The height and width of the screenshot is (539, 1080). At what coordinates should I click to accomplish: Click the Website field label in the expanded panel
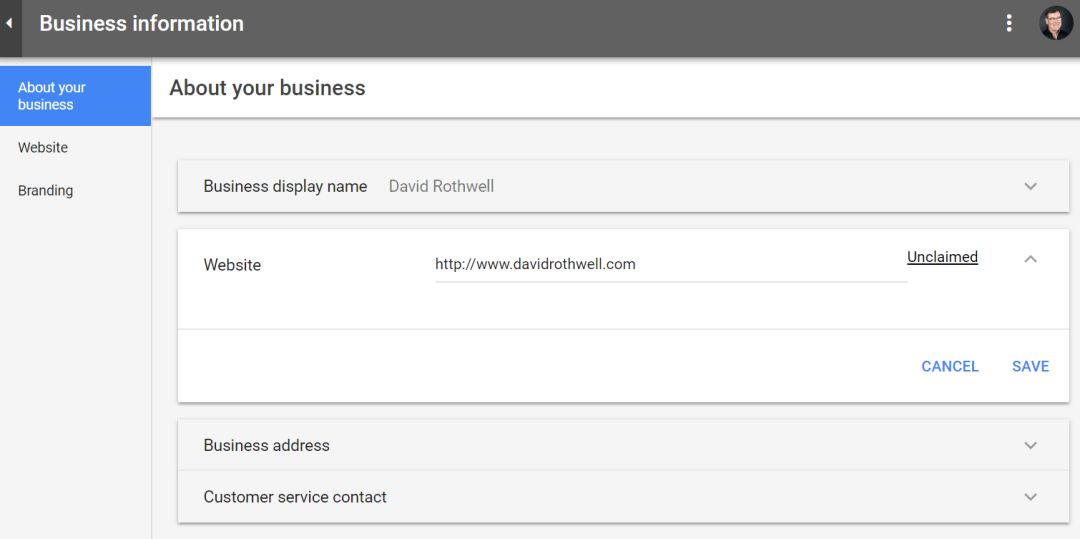232,265
